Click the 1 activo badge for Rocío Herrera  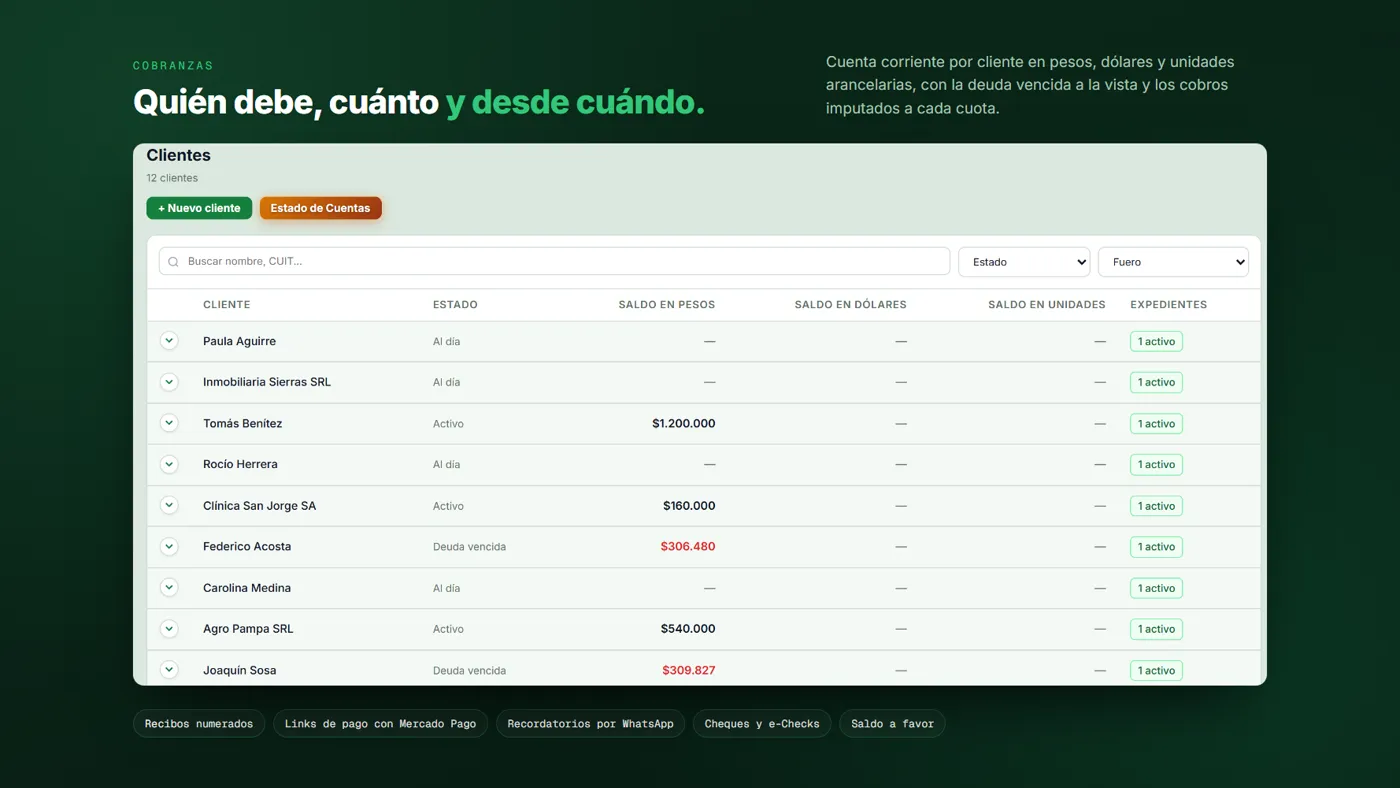pos(1156,465)
